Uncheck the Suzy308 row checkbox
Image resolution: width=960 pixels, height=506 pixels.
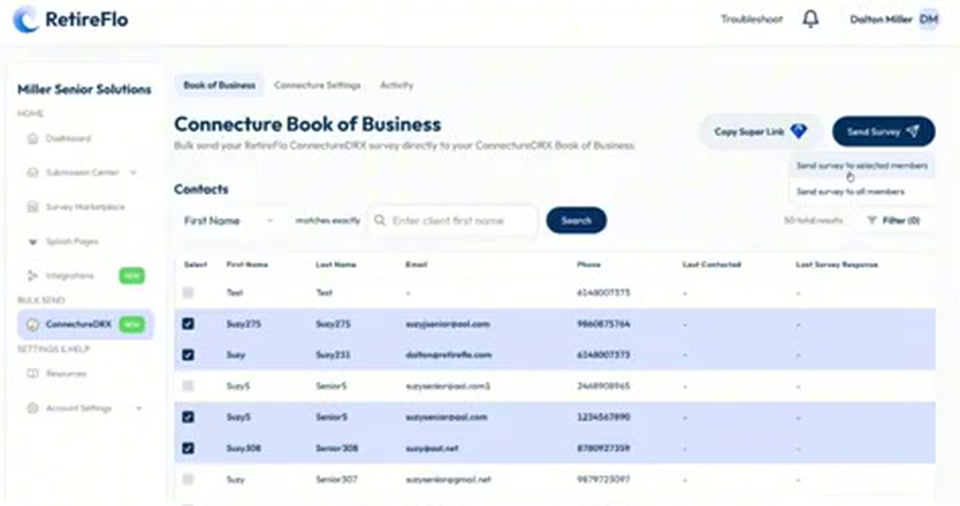pyautogui.click(x=188, y=448)
